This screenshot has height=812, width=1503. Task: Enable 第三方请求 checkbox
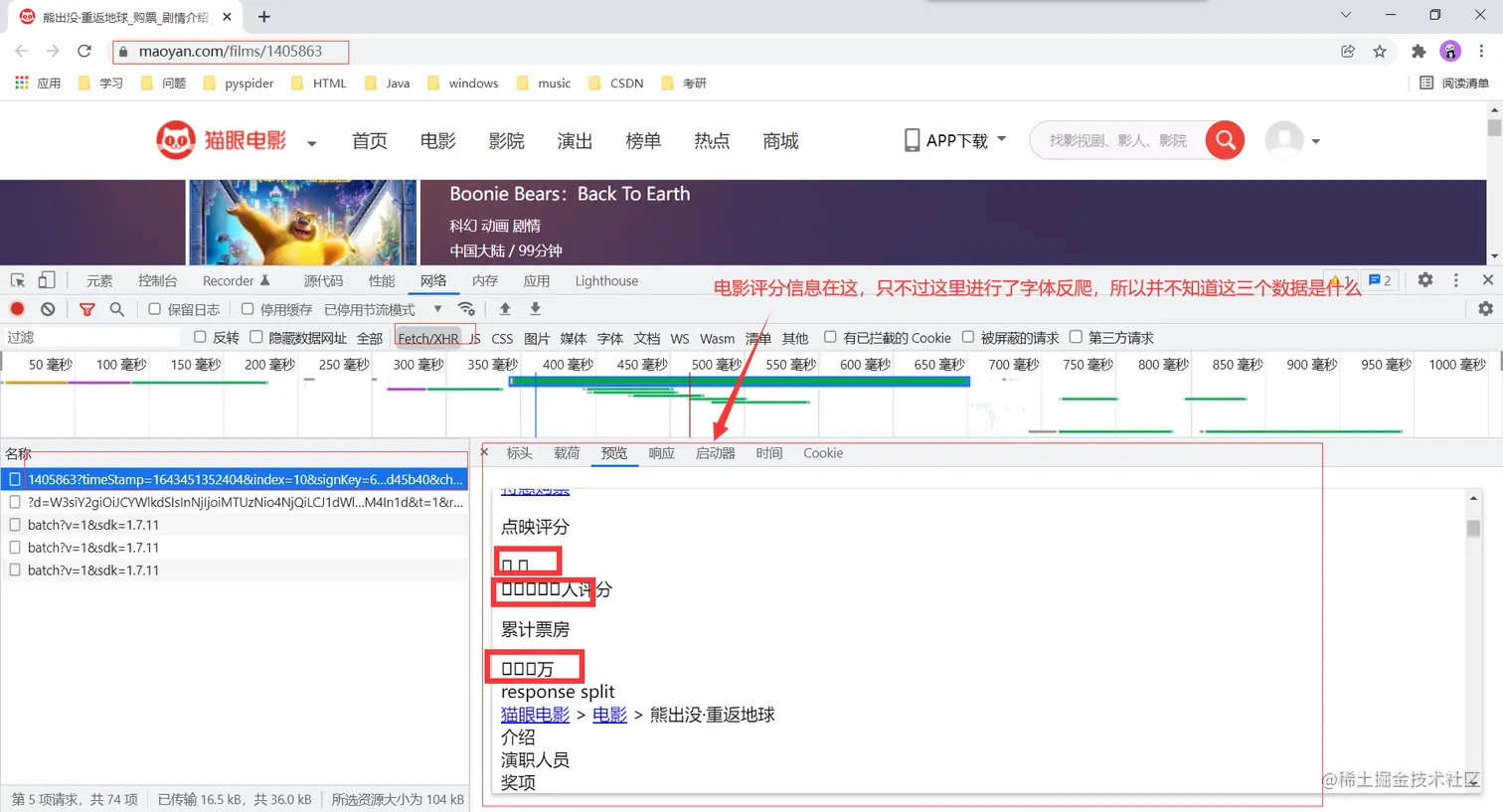(1075, 337)
